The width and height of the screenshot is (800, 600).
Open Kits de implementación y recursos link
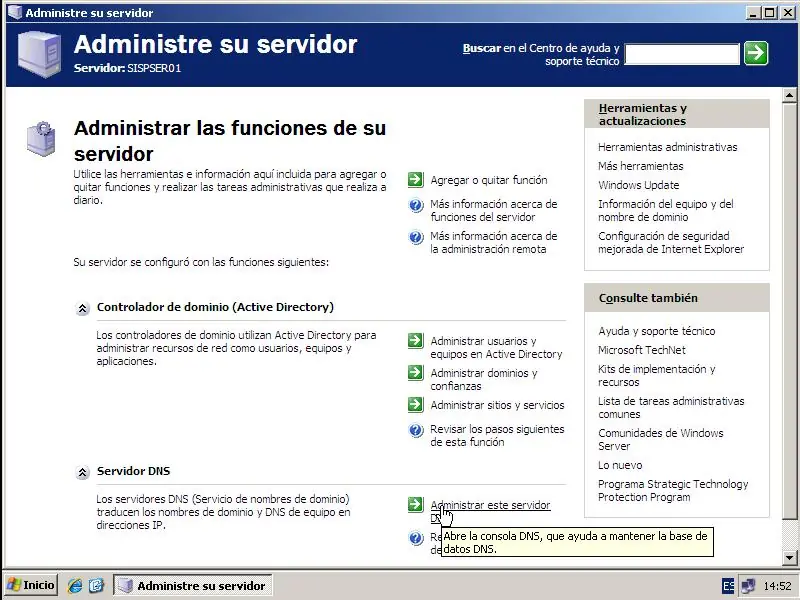point(656,376)
